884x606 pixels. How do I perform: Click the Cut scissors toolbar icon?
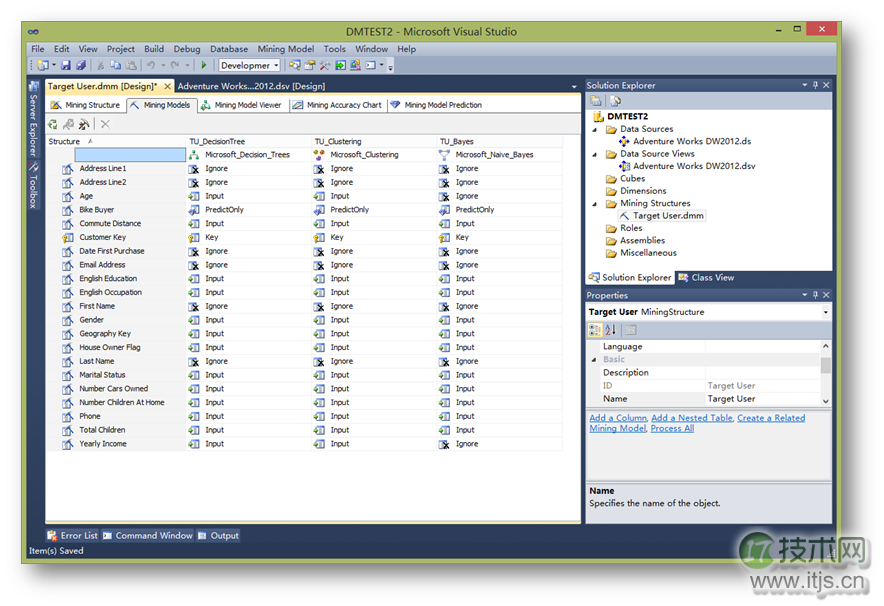[100, 65]
